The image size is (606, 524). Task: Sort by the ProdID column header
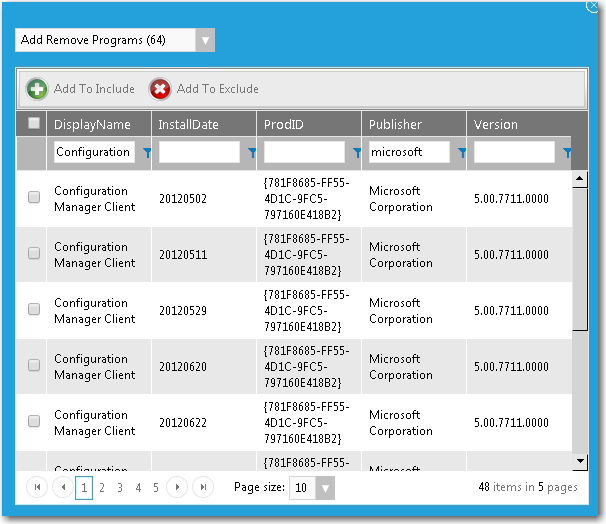284,124
